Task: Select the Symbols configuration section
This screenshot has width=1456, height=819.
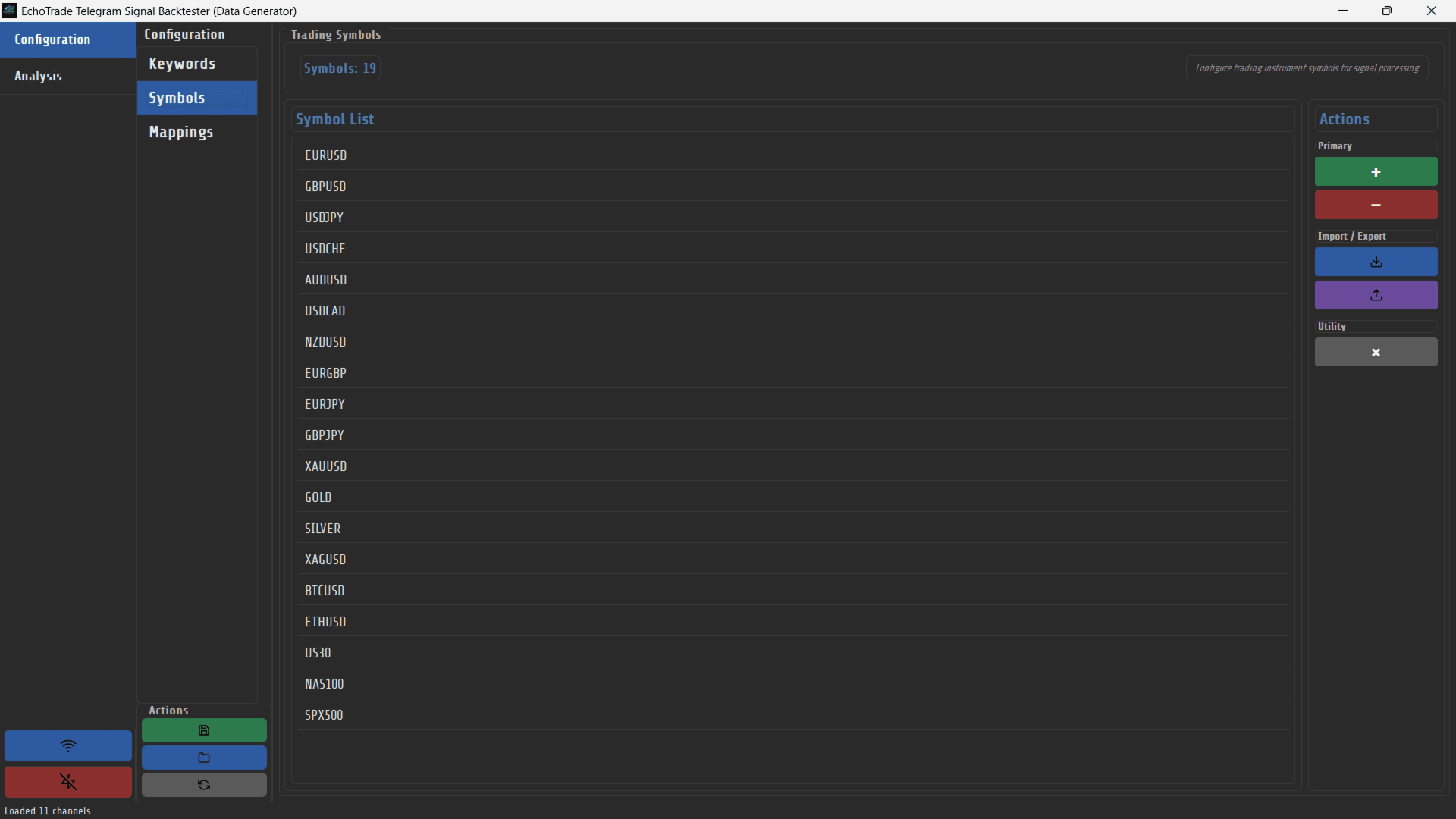Action: (197, 98)
